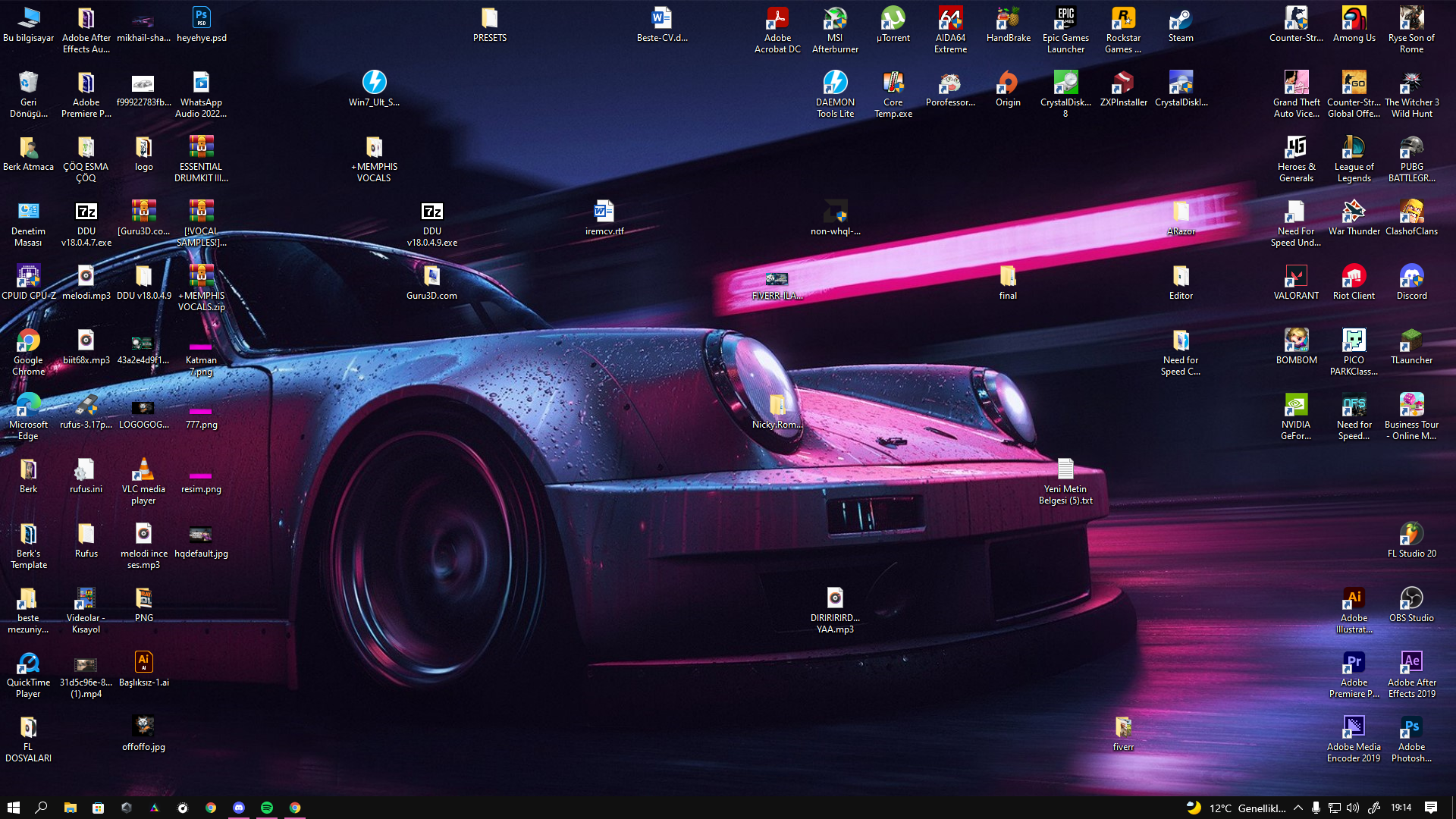Select the Adobe Illustrator shortcut

coord(1354,600)
